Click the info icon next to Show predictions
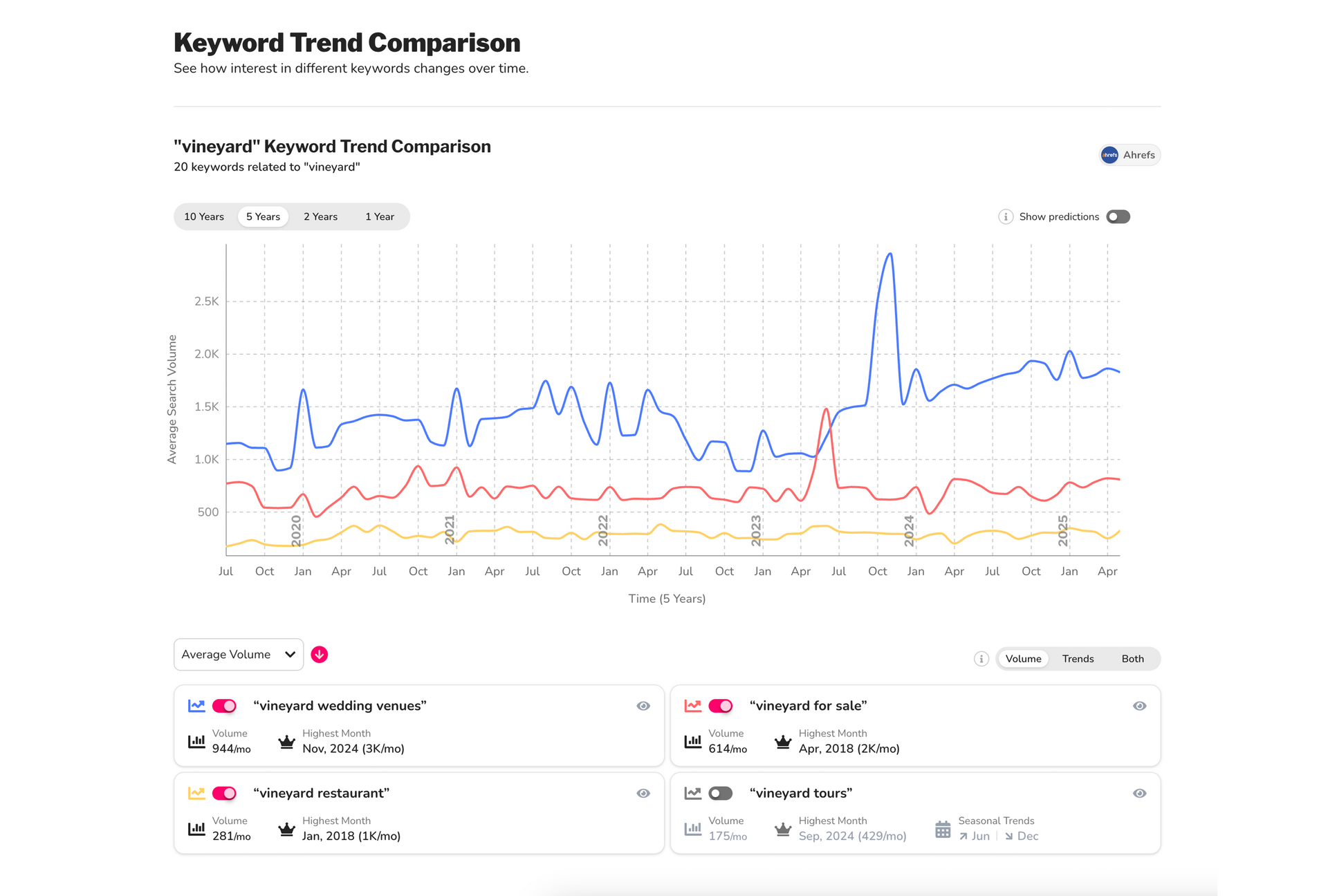This screenshot has width=1328, height=896. point(1005,216)
